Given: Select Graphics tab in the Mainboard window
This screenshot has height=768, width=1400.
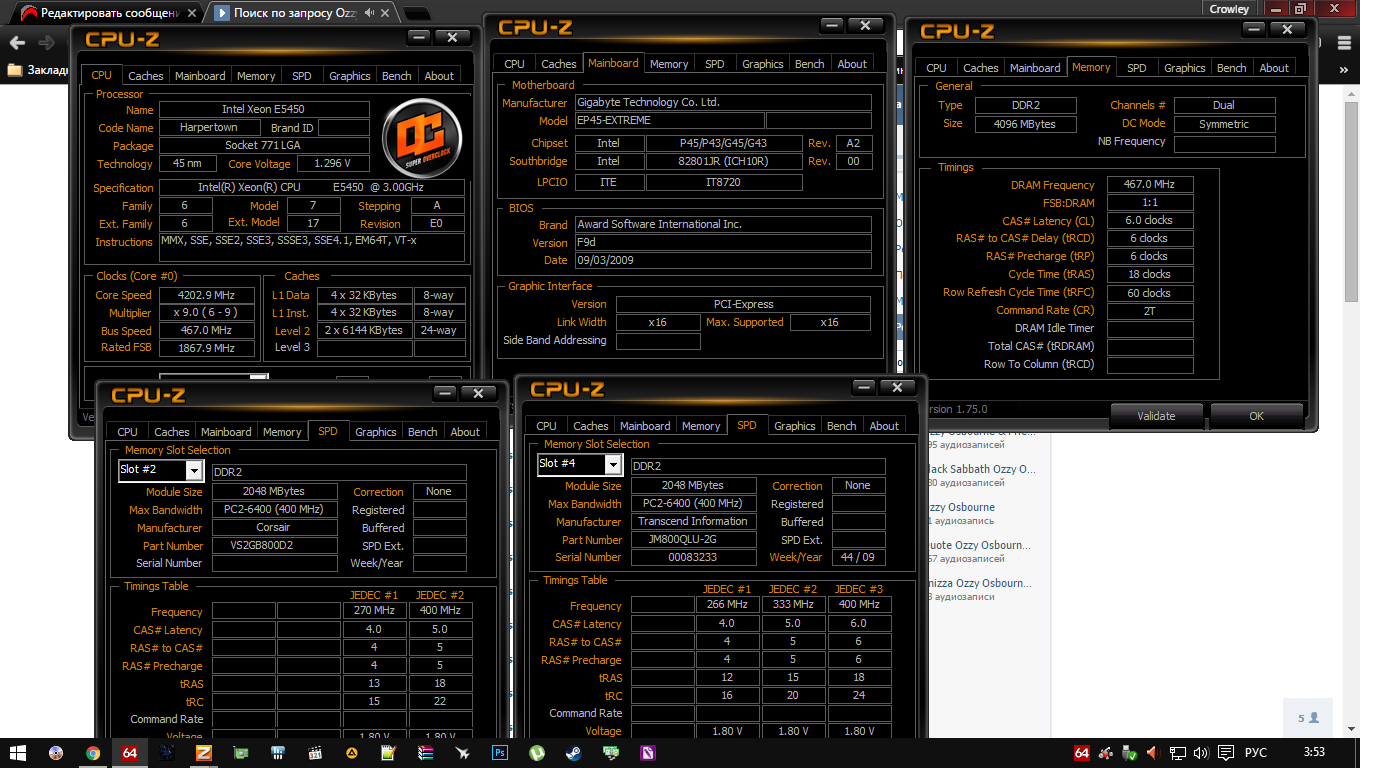Looking at the screenshot, I should 763,64.
